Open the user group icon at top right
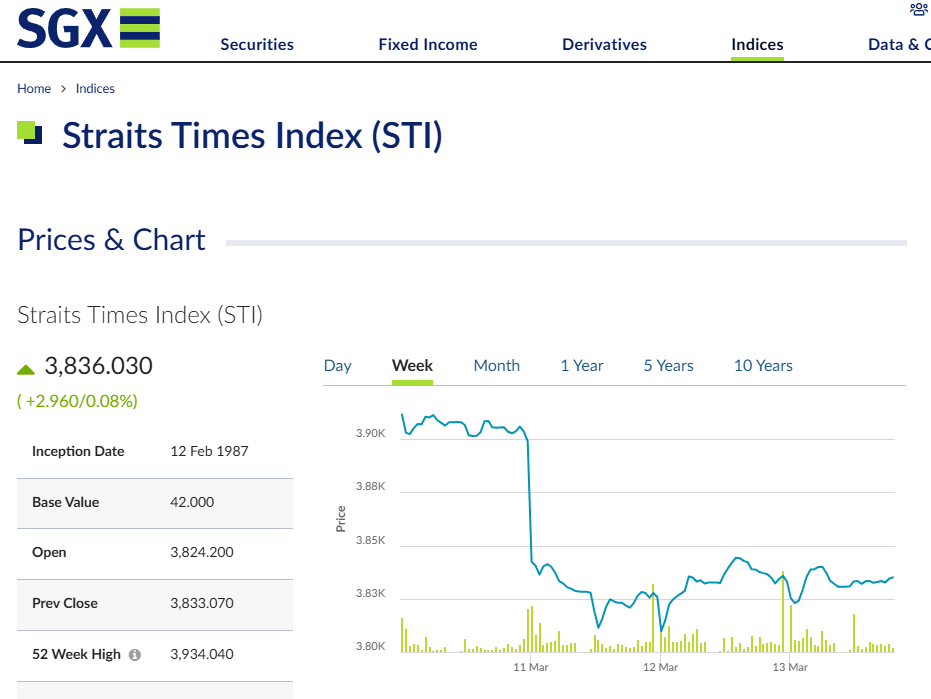Image resolution: width=931 pixels, height=699 pixels. point(919,10)
